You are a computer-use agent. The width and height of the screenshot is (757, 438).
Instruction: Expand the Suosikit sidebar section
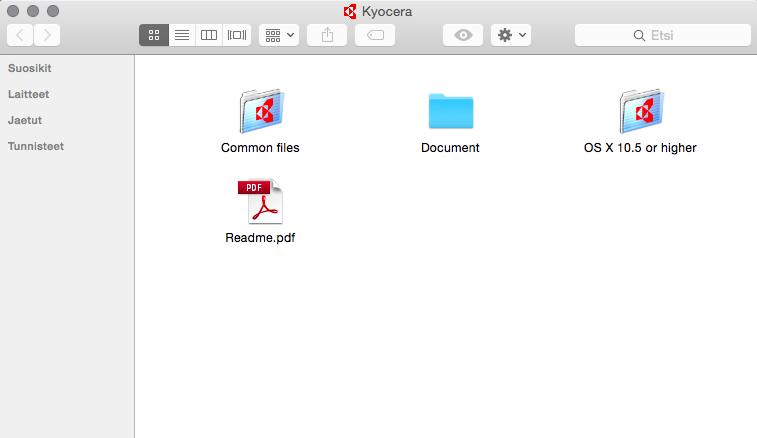(29, 68)
